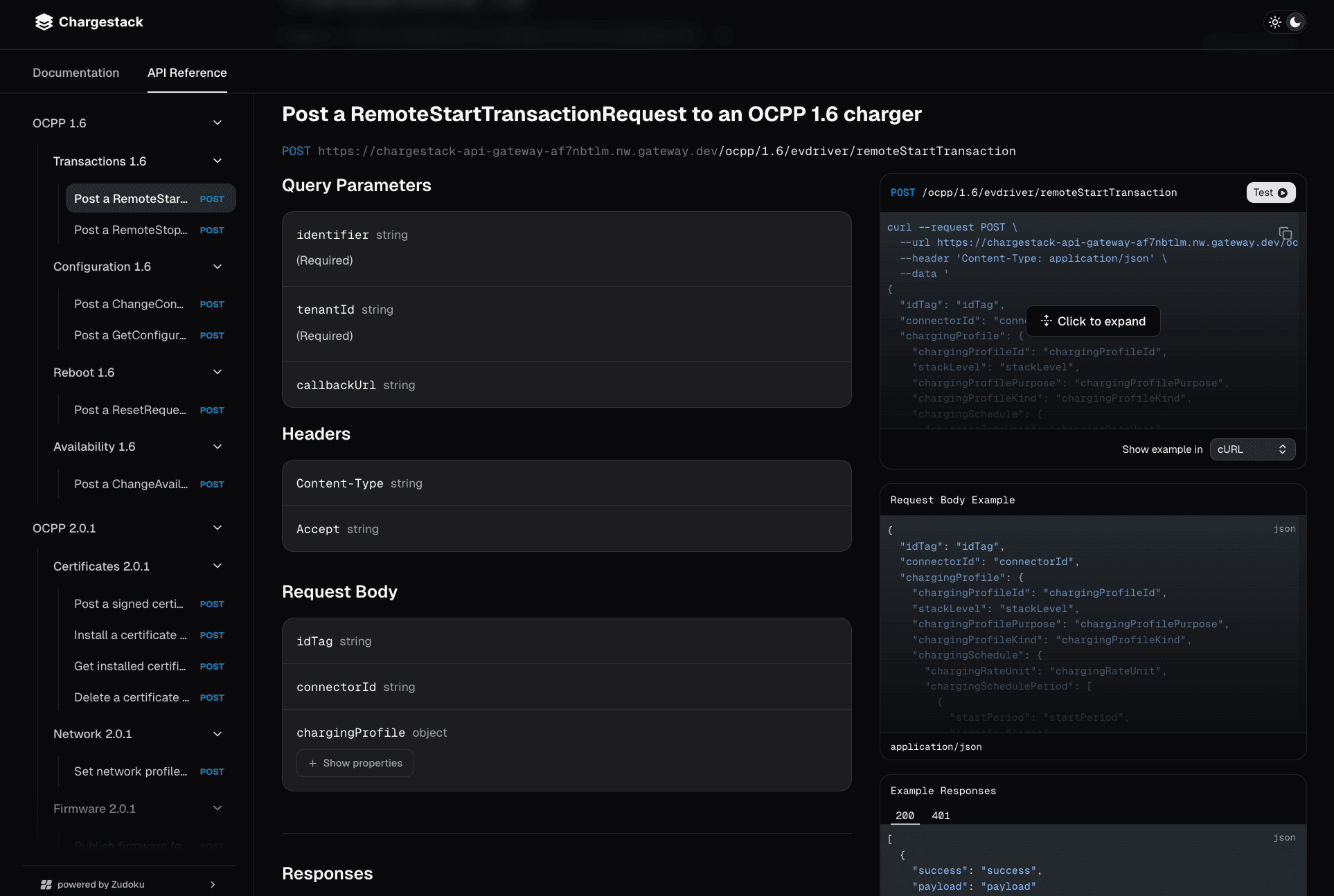Open Post a RemoteStop... endpoint

150,230
